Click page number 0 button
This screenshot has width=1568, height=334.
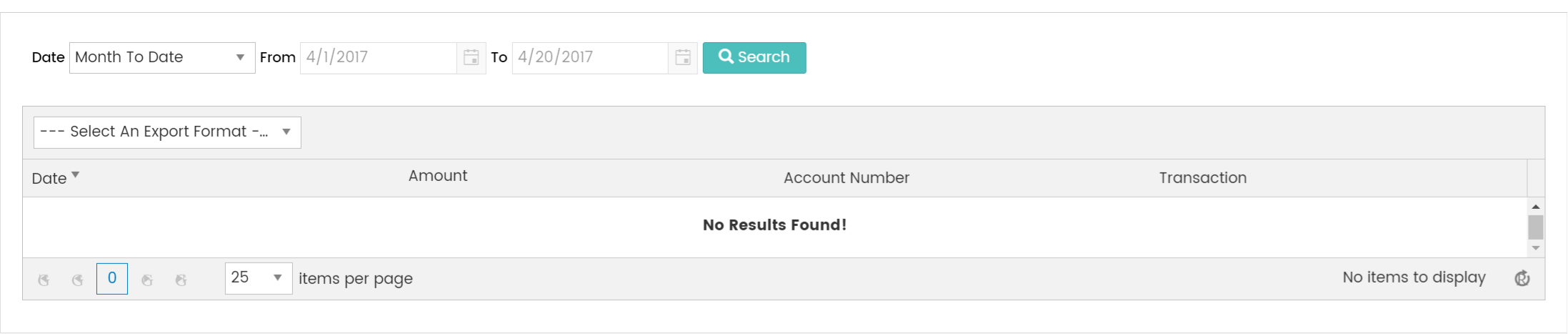pos(112,278)
